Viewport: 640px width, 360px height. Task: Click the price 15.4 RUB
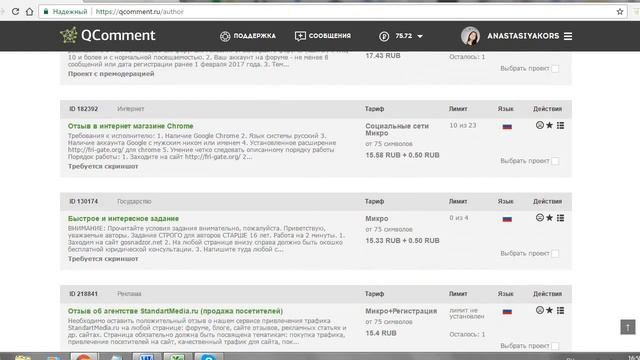click(x=380, y=333)
